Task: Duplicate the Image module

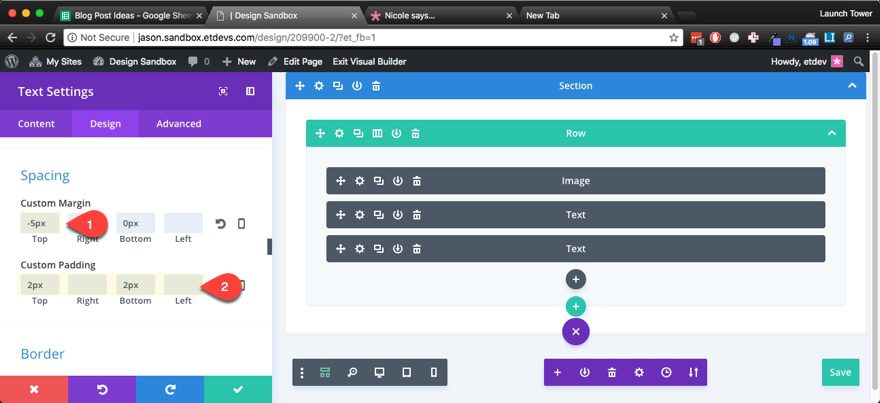Action: [x=379, y=181]
